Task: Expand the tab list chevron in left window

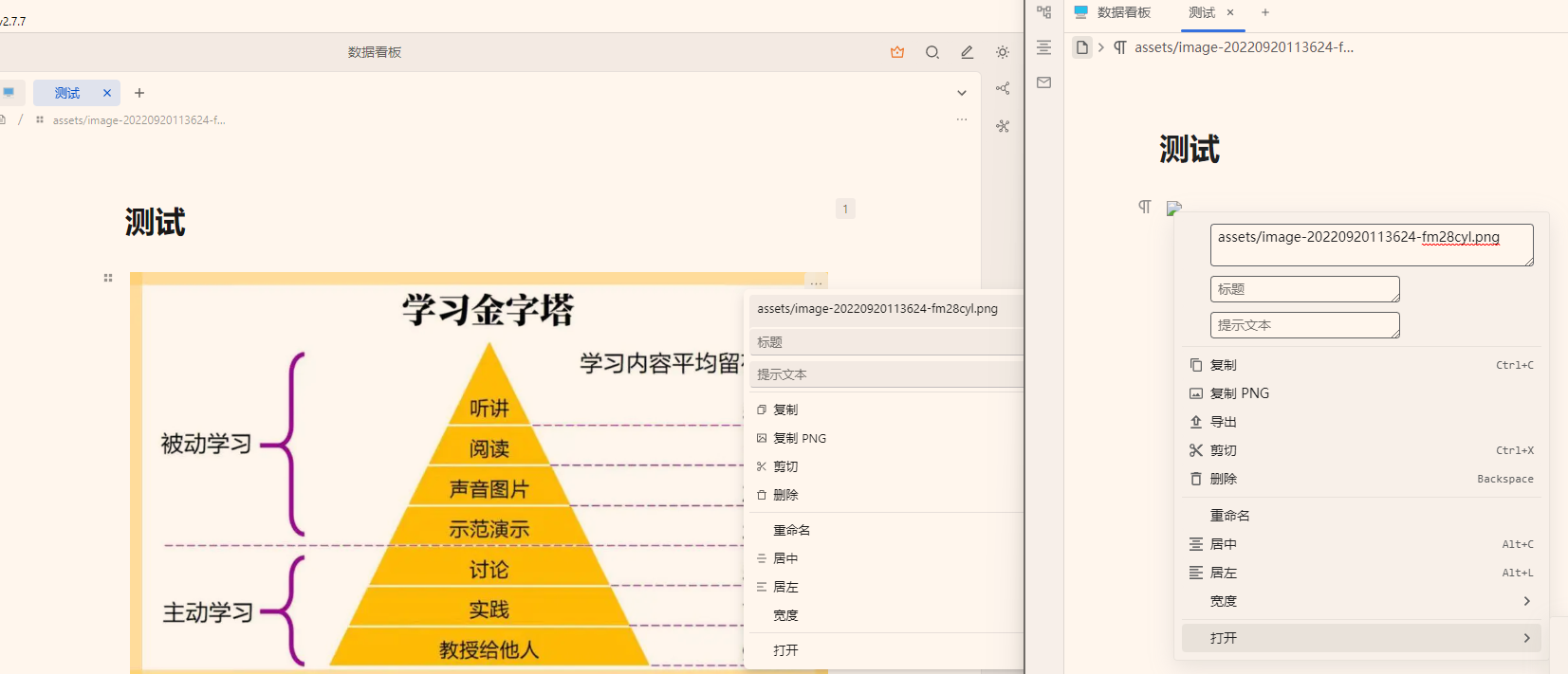Action: point(962,93)
